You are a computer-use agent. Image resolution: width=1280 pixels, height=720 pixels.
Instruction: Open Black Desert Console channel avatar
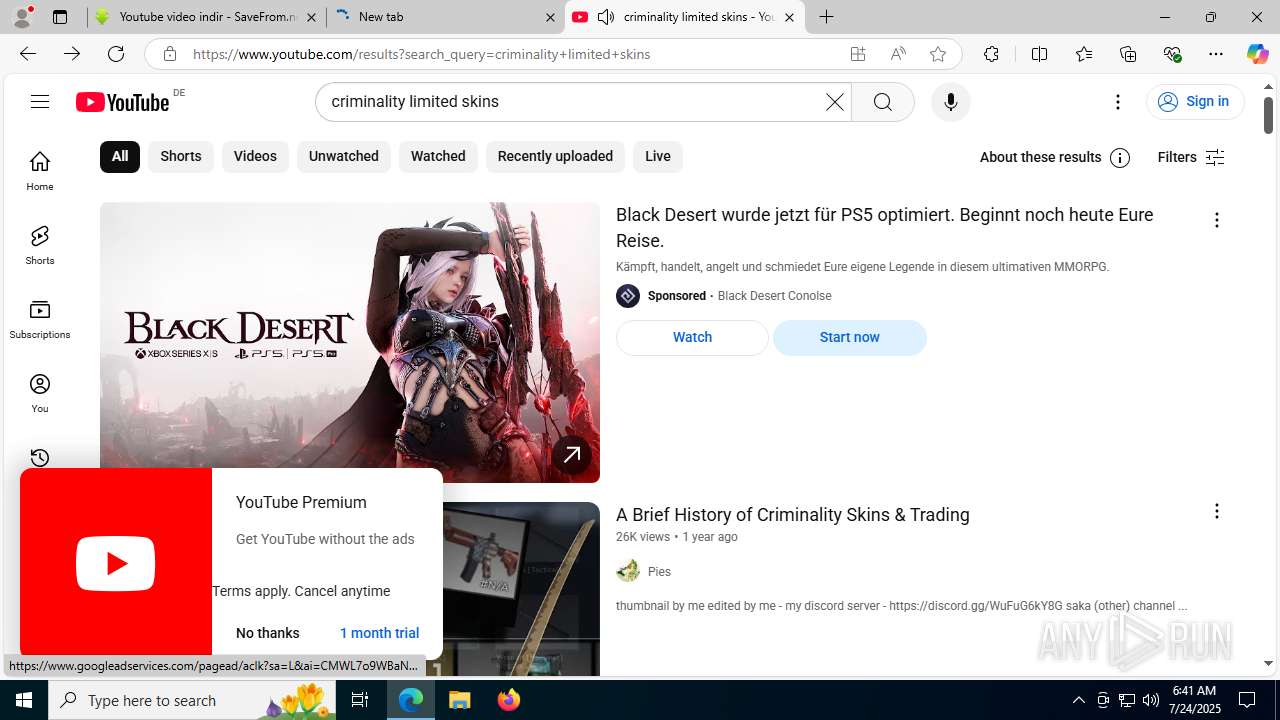(628, 296)
